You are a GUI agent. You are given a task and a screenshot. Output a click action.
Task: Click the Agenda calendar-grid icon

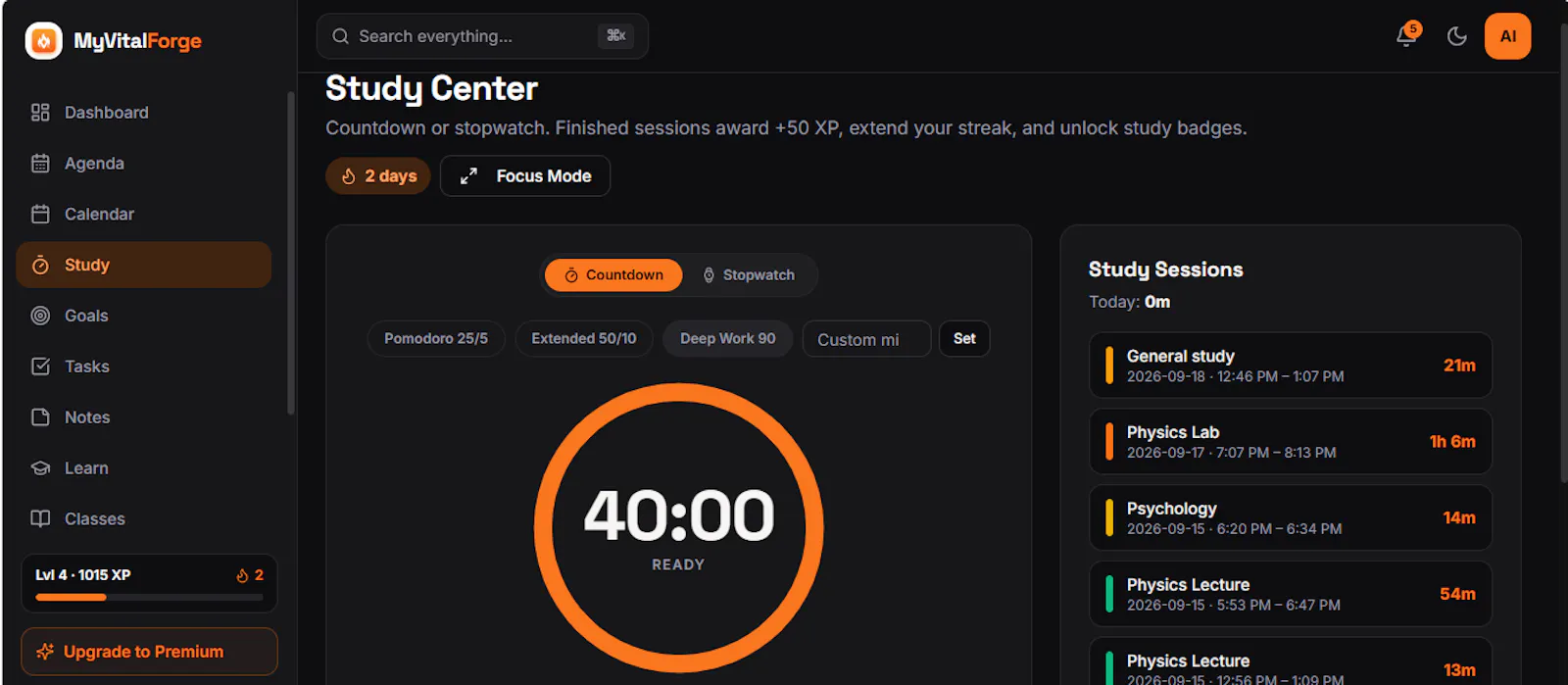click(40, 164)
